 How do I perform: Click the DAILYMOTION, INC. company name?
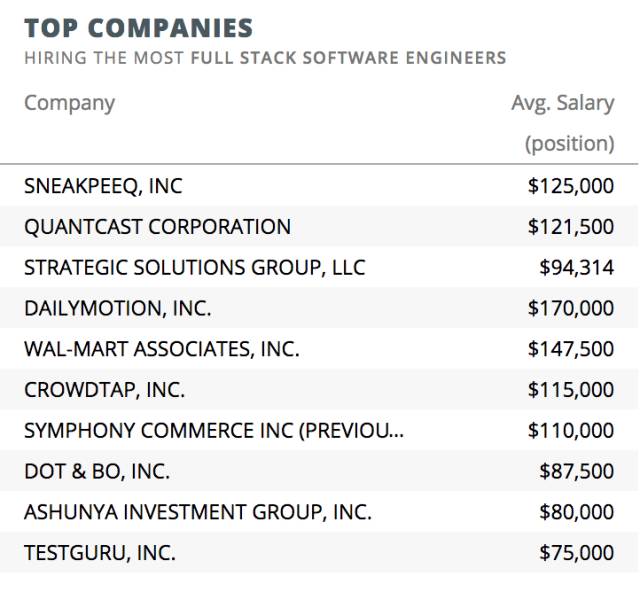click(x=117, y=309)
